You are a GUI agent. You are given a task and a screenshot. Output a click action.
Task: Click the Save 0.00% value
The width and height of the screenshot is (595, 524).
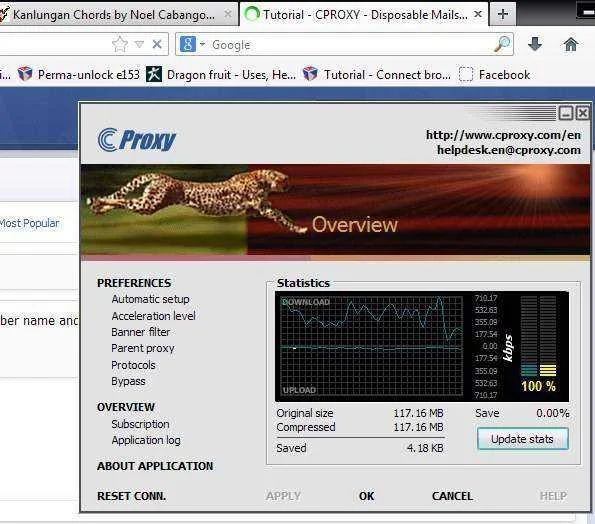tap(552, 413)
